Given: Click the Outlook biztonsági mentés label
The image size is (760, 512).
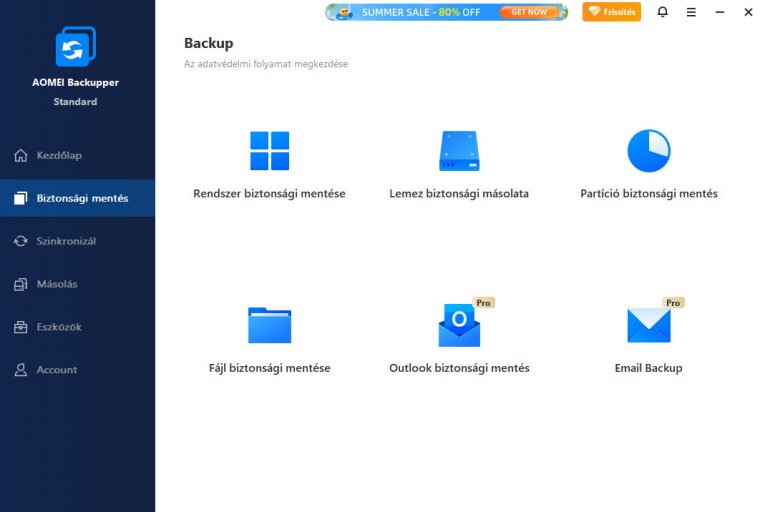Looking at the screenshot, I should tap(459, 368).
